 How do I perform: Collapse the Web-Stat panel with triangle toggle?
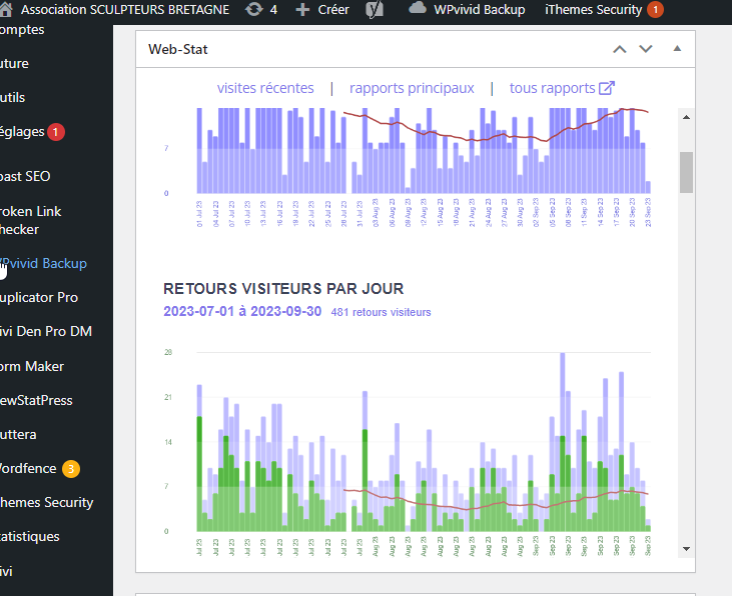(677, 48)
